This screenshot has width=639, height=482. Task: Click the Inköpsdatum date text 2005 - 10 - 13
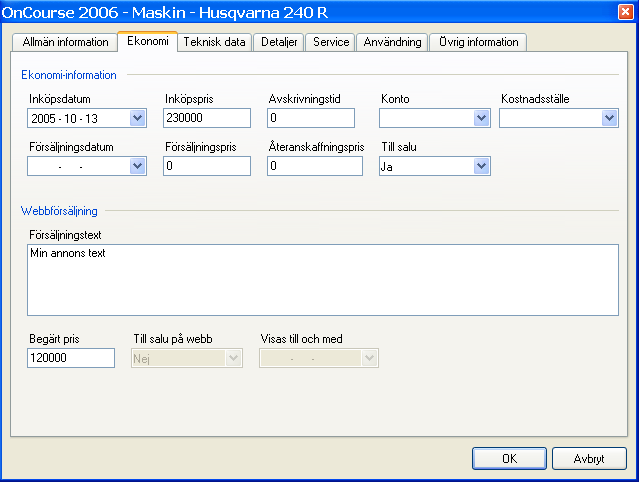(x=64, y=119)
